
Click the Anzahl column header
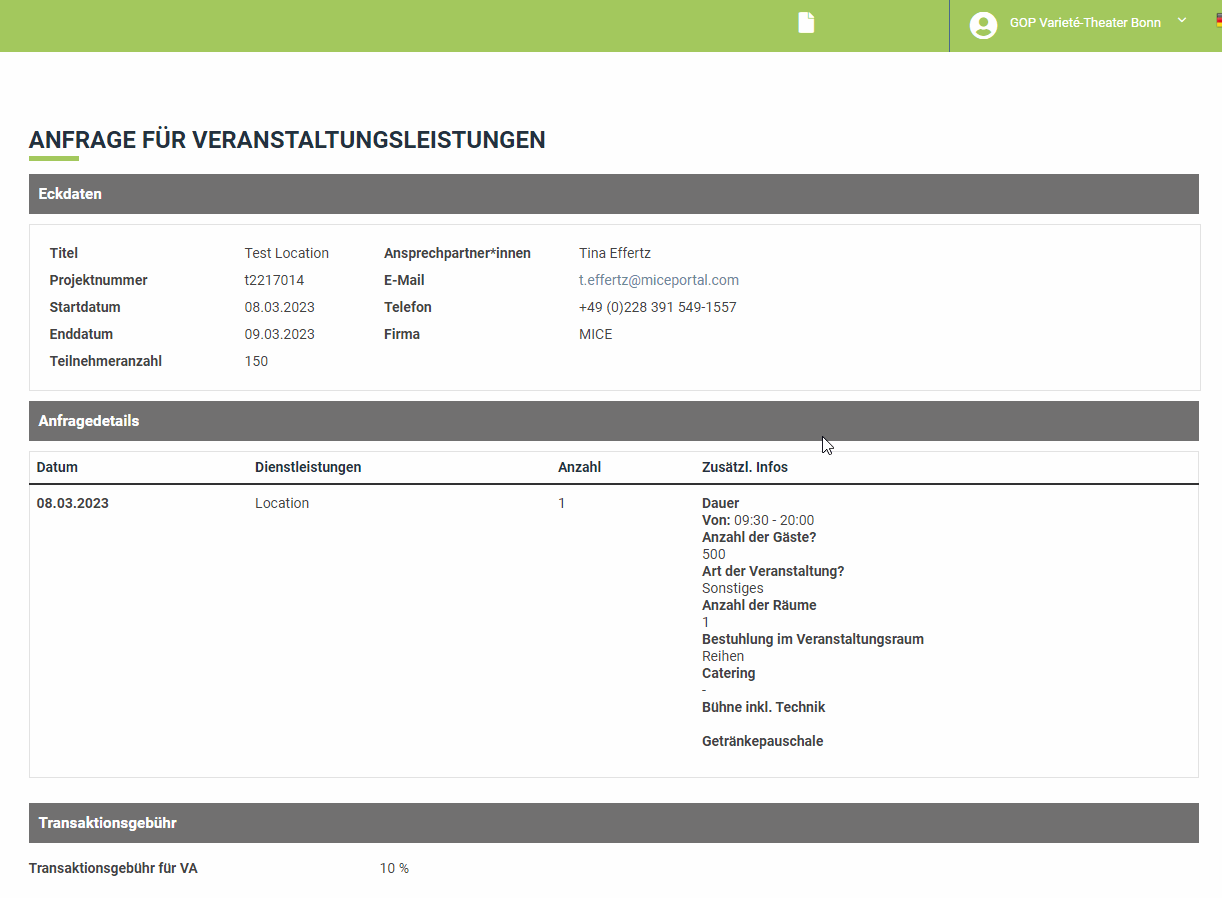pos(579,467)
